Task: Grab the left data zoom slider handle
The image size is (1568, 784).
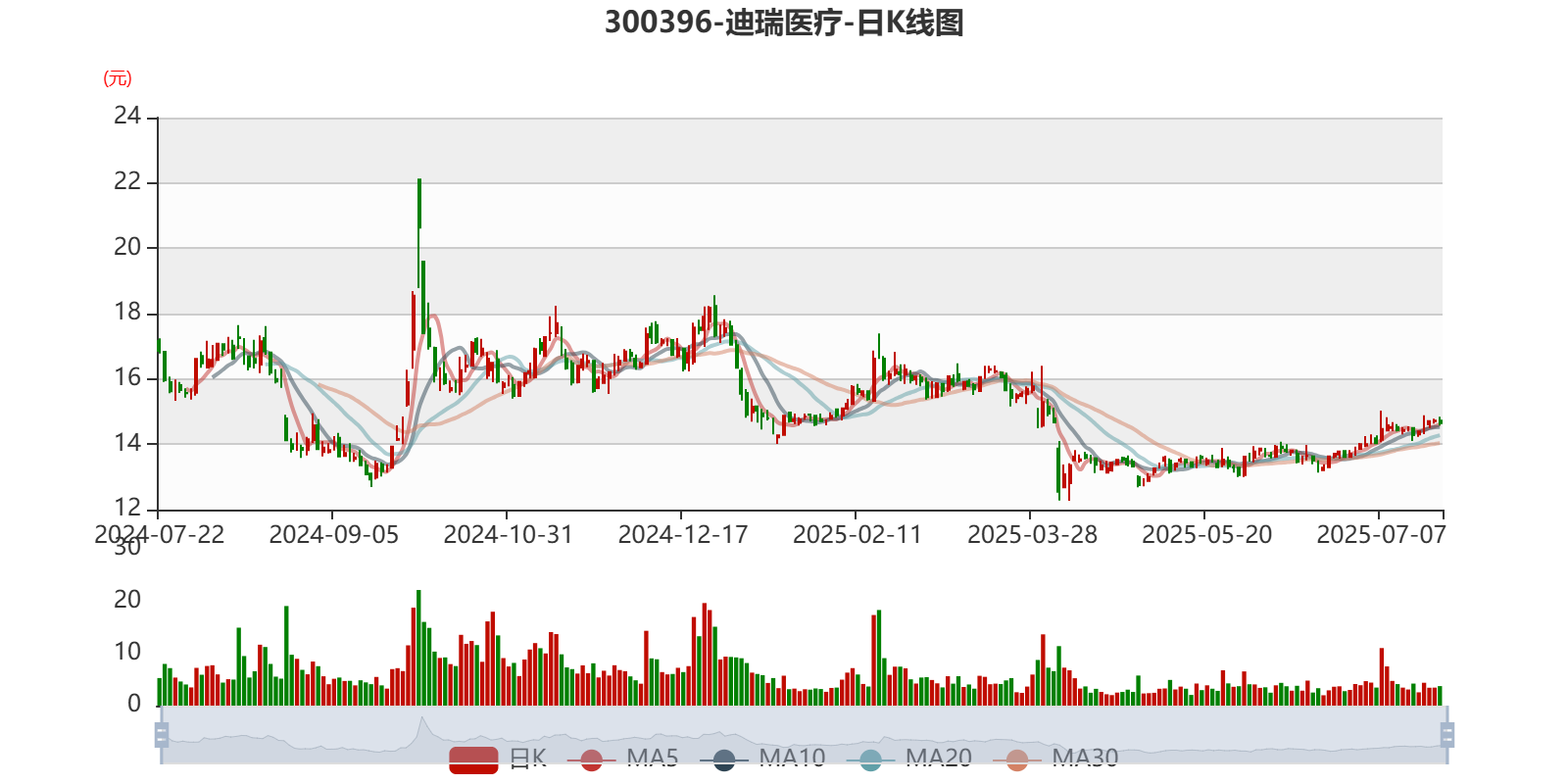Action: click(x=162, y=735)
